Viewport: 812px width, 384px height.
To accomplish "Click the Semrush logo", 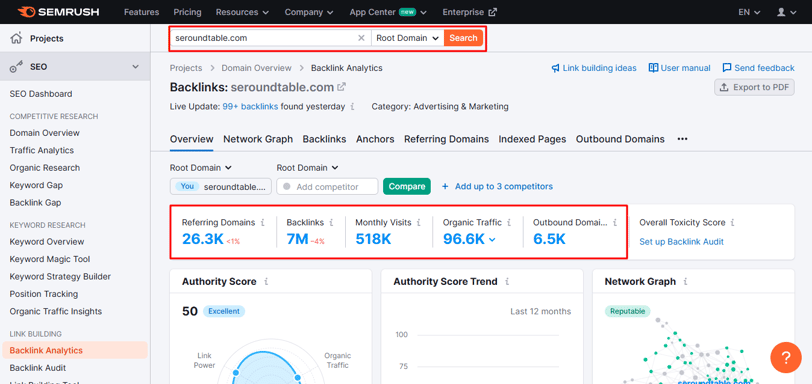I will pyautogui.click(x=58, y=11).
